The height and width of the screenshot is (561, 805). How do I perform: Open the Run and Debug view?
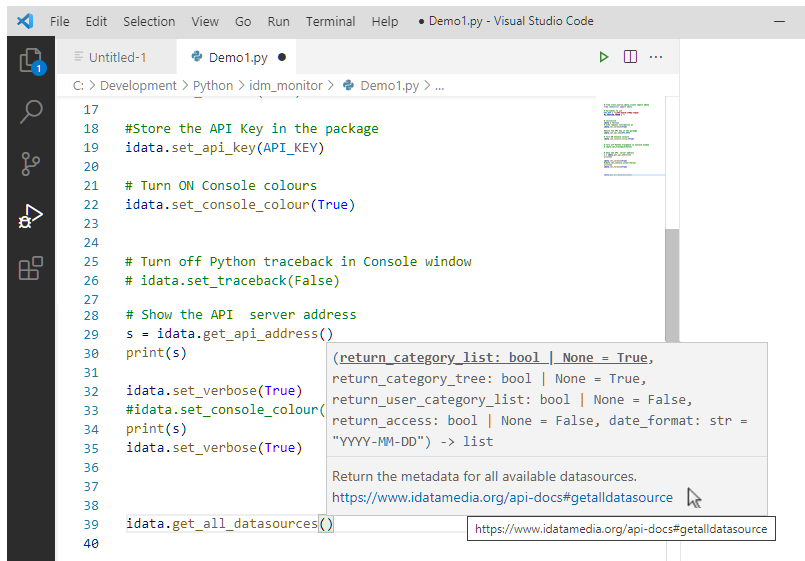click(x=31, y=215)
